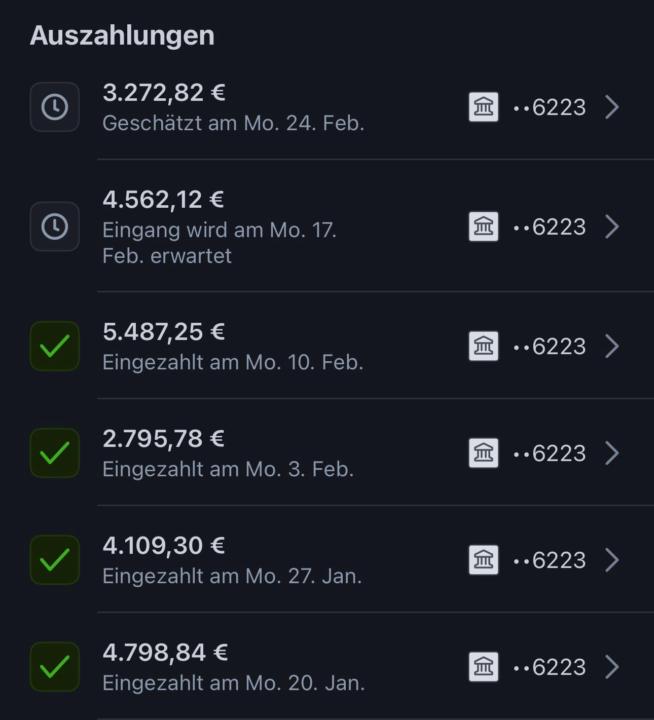
Task: Click bank icon on 4.109,30 € row
Action: coord(484,560)
